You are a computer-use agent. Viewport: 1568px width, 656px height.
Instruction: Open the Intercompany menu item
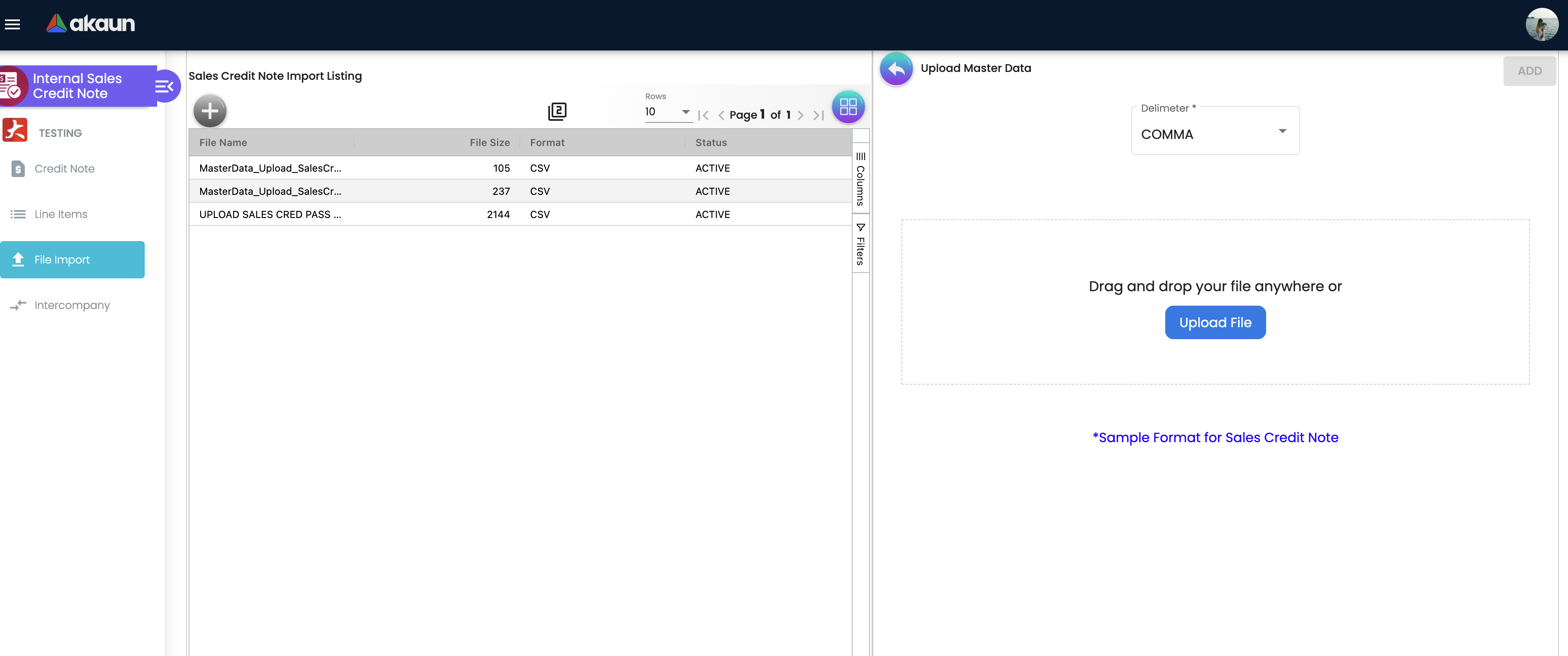click(72, 305)
